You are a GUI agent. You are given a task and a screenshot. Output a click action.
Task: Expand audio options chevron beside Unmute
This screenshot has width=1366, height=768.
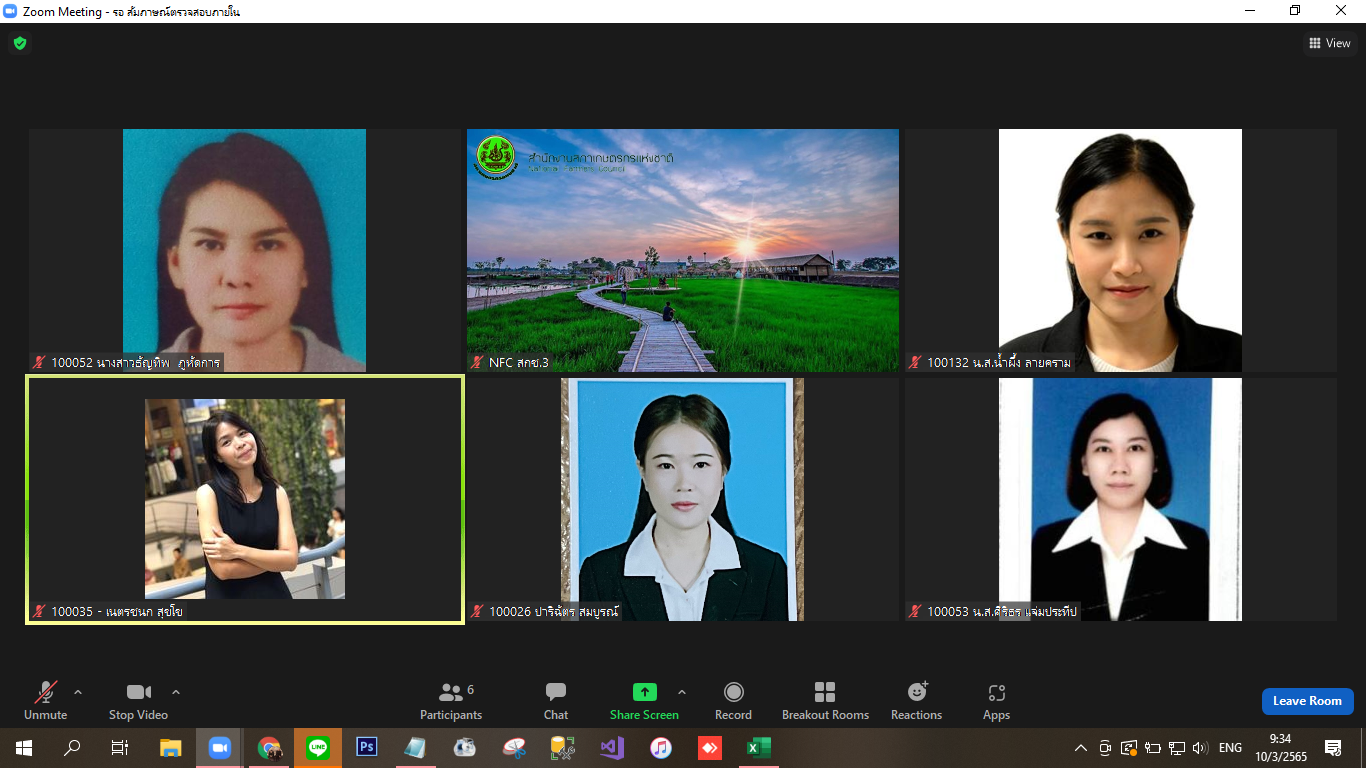pyautogui.click(x=78, y=691)
